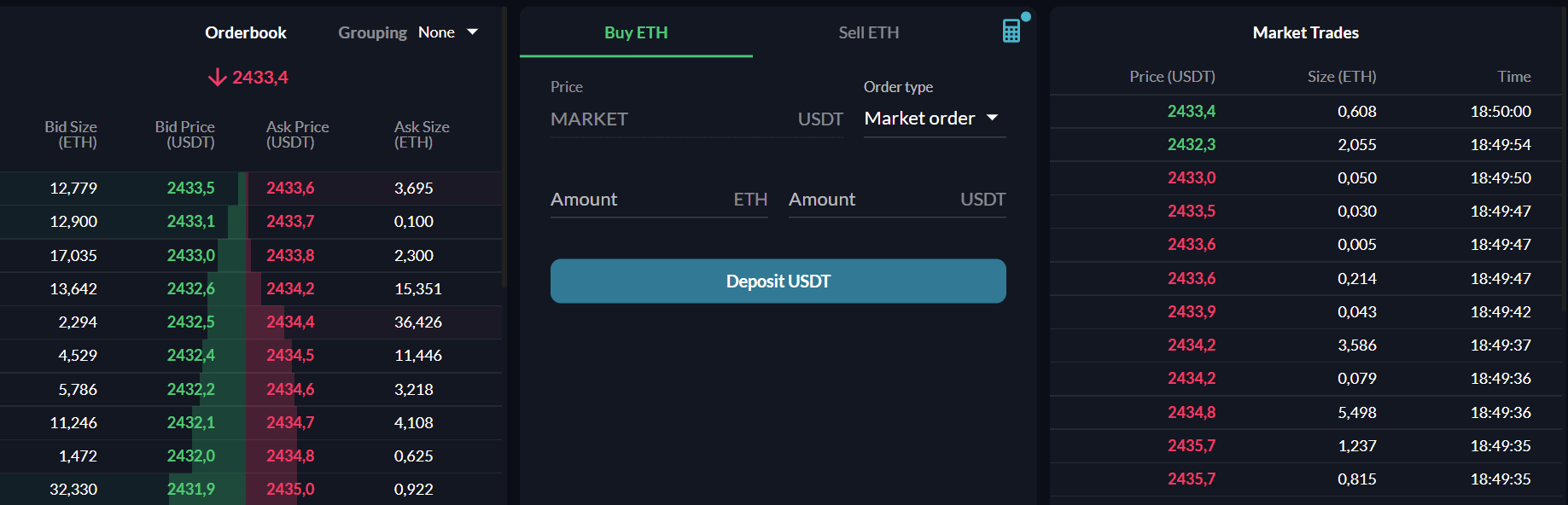
Task: Select ask price 2435,0 in orderbook
Action: point(290,490)
